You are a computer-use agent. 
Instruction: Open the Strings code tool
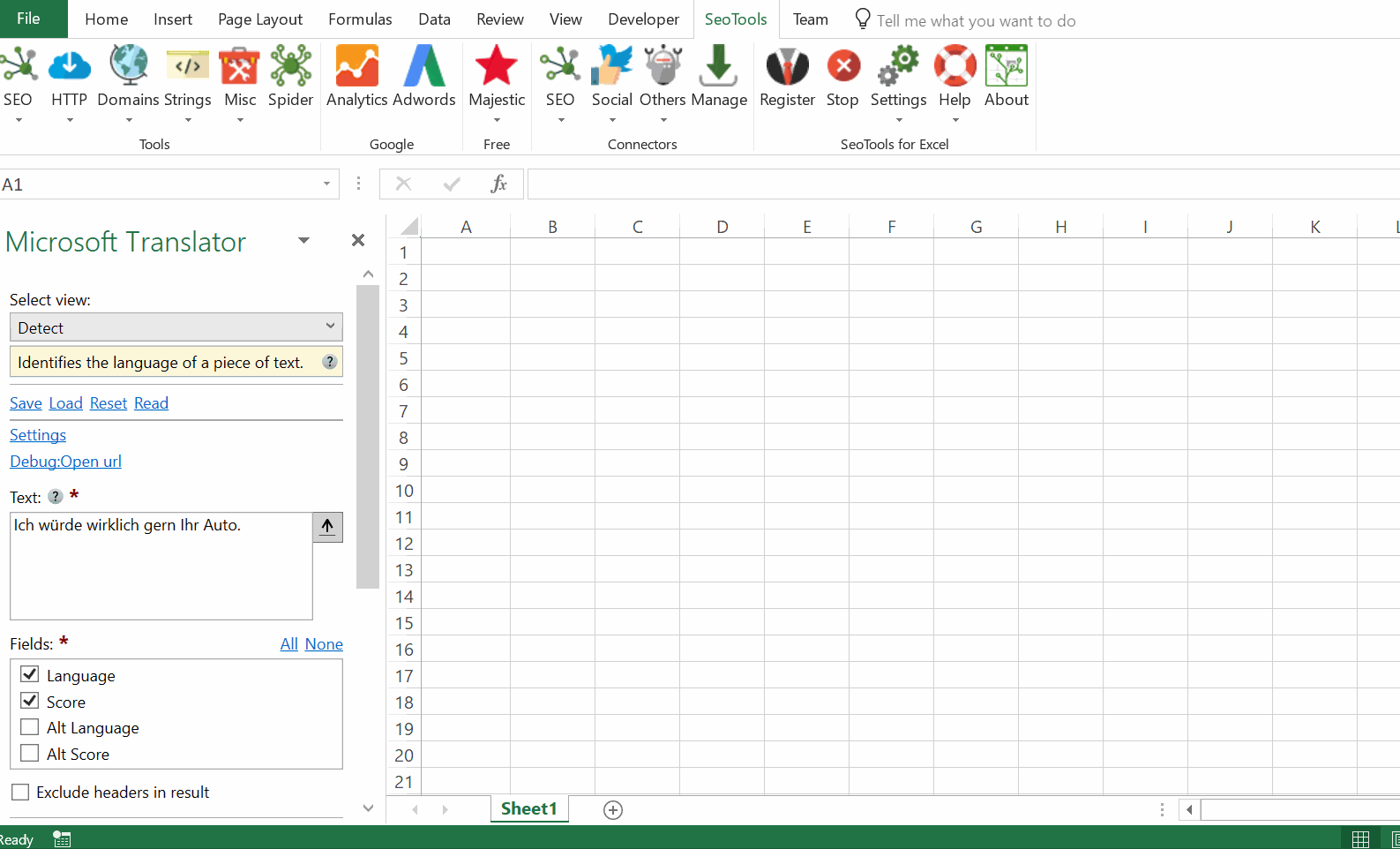pyautogui.click(x=188, y=67)
